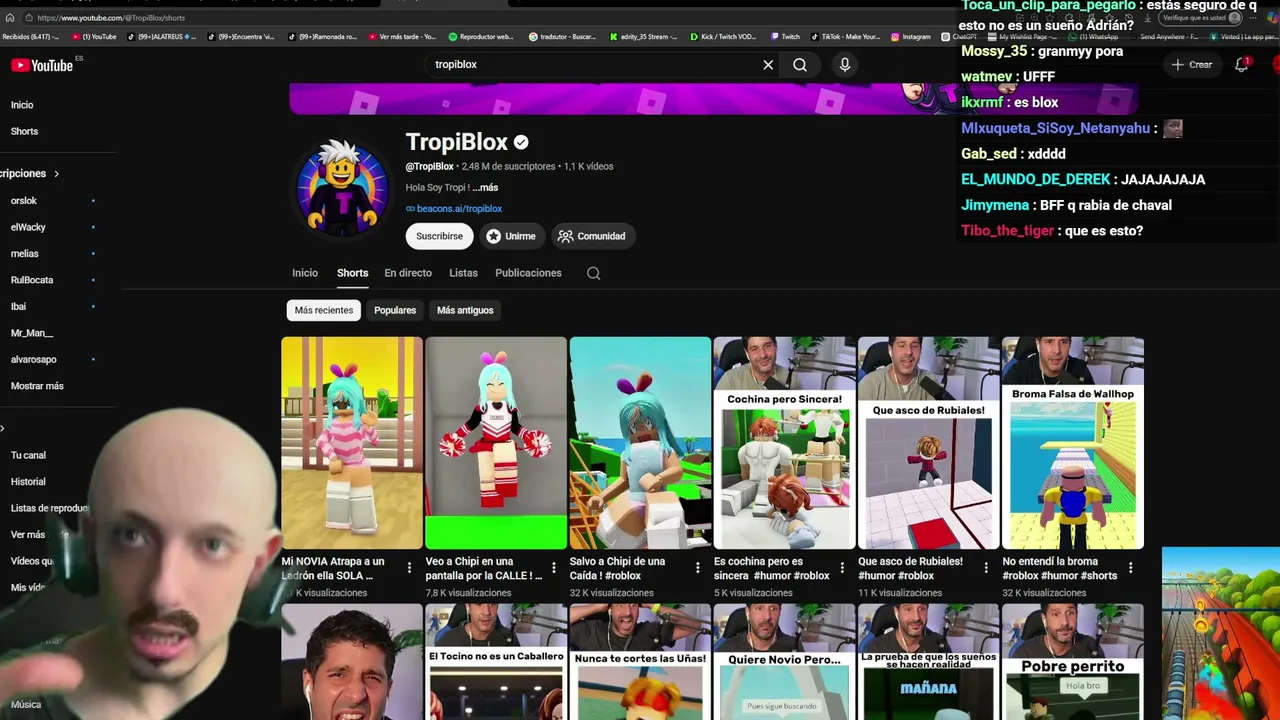Select the Más recientes filter chip
The width and height of the screenshot is (1280, 720).
coord(324,310)
